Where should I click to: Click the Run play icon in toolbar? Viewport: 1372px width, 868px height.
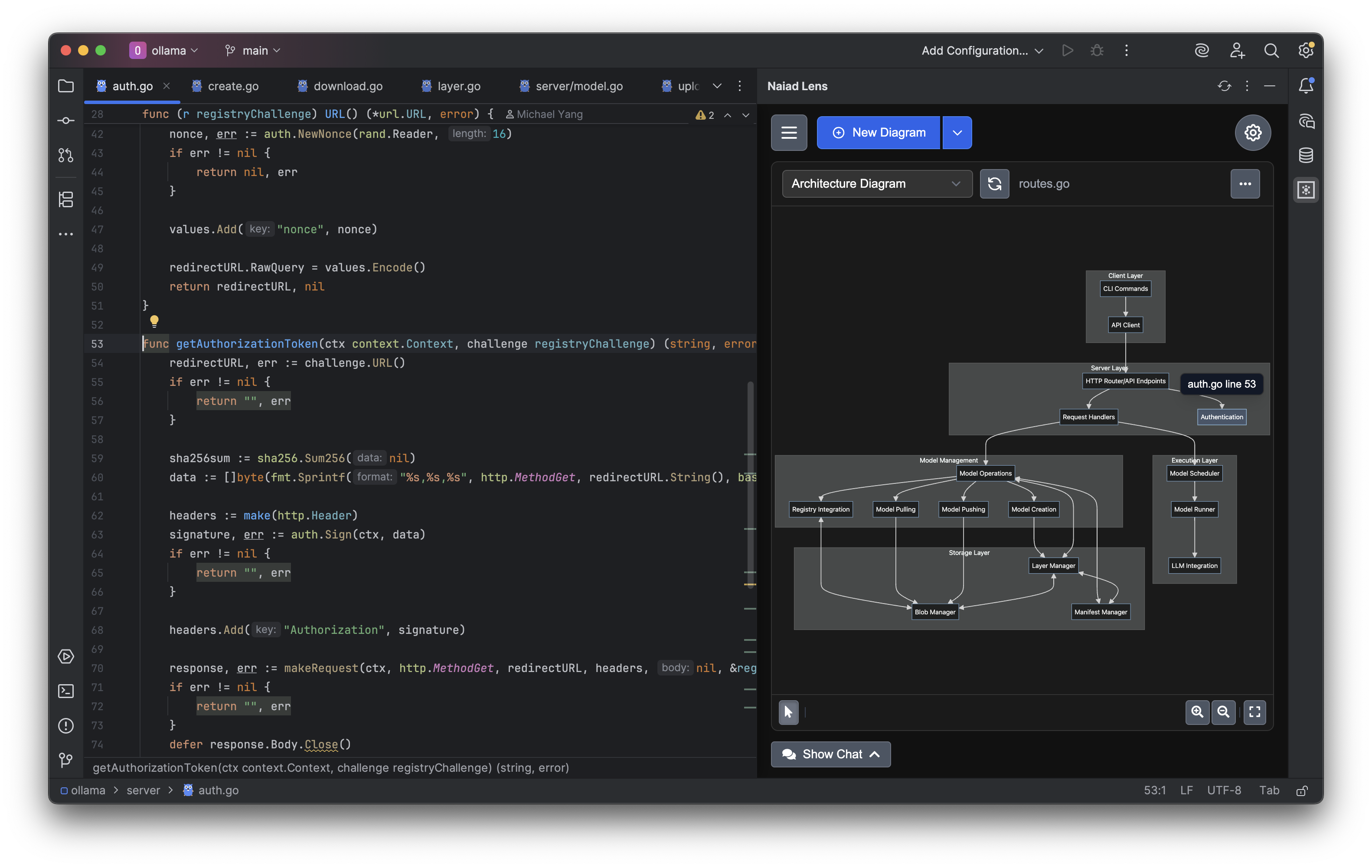point(1068,51)
